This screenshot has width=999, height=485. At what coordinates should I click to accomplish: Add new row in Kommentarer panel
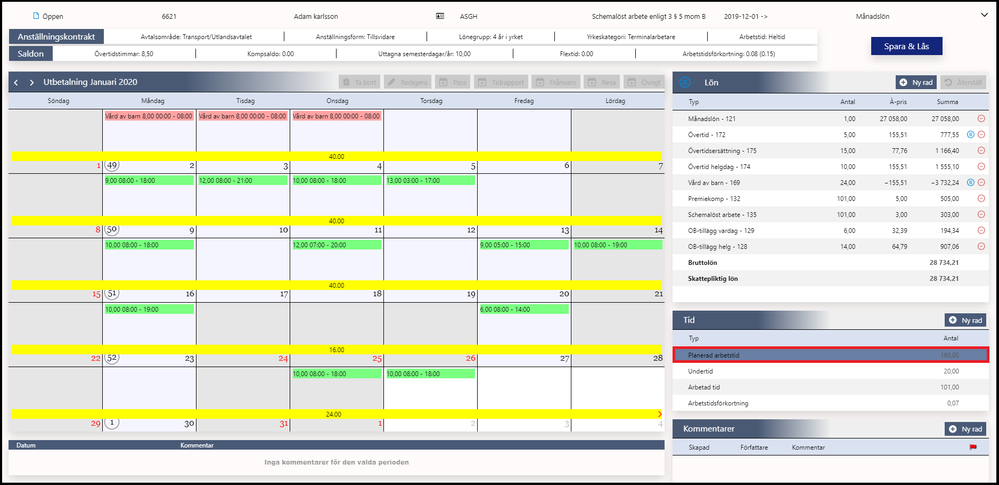[x=966, y=429]
